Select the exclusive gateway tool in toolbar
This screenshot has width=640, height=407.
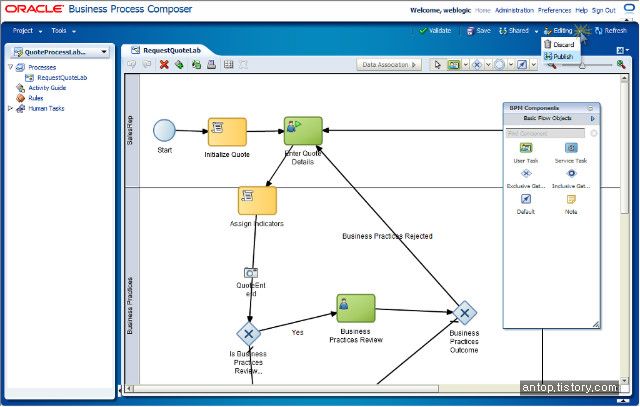tap(477, 64)
